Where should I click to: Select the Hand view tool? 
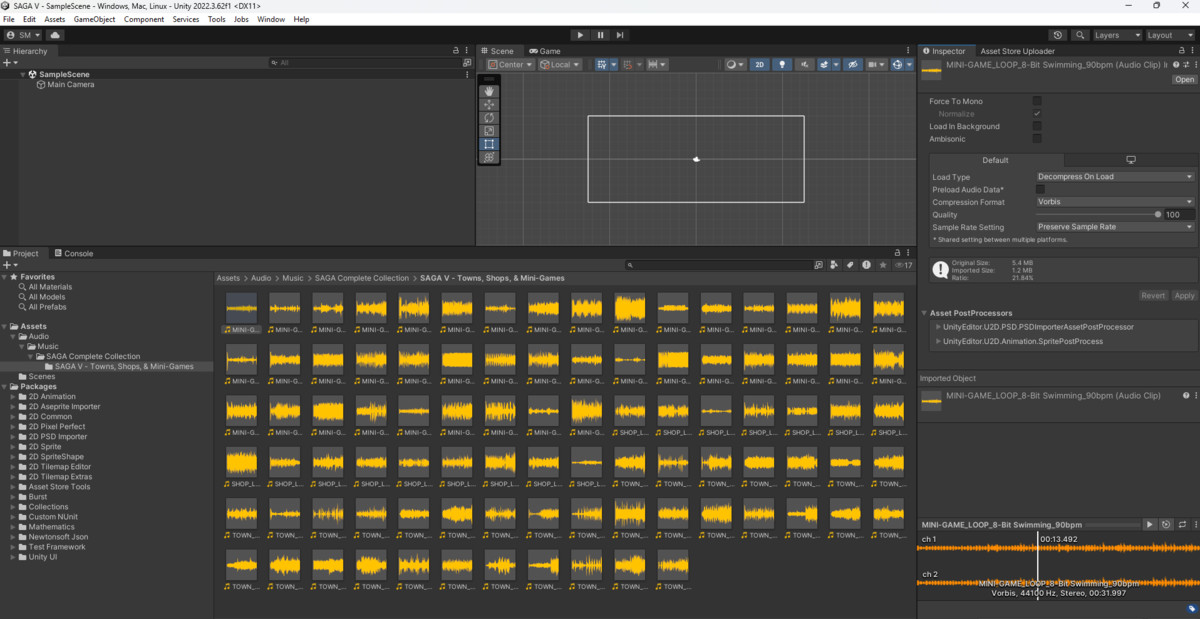[x=489, y=91]
